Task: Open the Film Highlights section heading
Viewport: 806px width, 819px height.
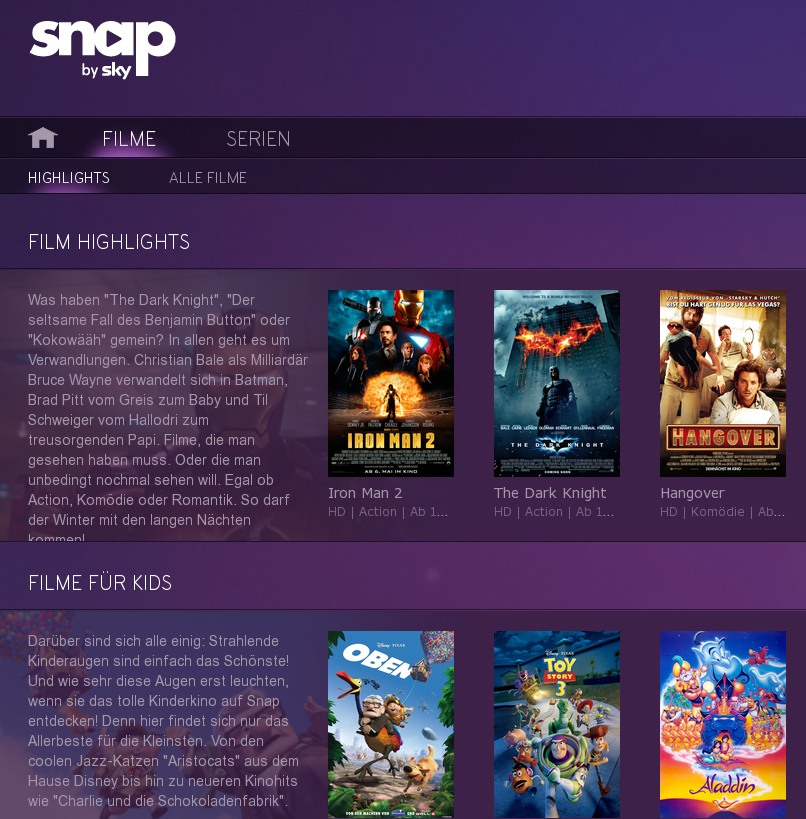Action: (109, 242)
